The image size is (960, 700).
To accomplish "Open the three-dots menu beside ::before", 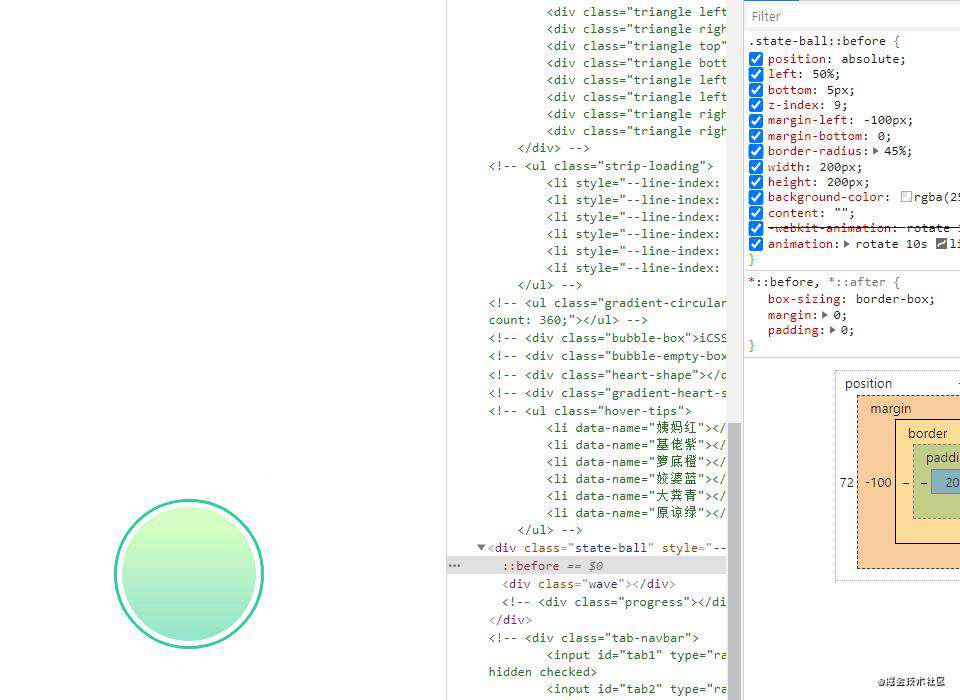I will 454,566.
